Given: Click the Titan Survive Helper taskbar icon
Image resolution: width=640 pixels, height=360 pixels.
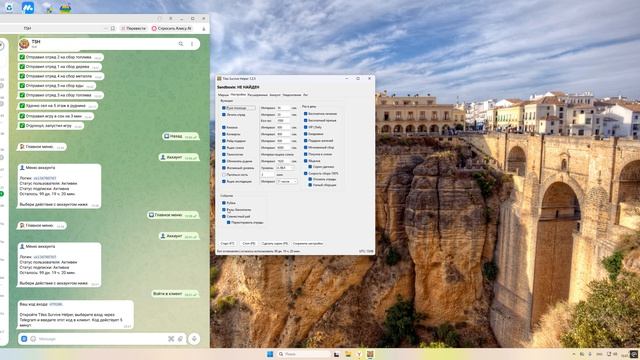Looking at the screenshot, I should [x=370, y=354].
